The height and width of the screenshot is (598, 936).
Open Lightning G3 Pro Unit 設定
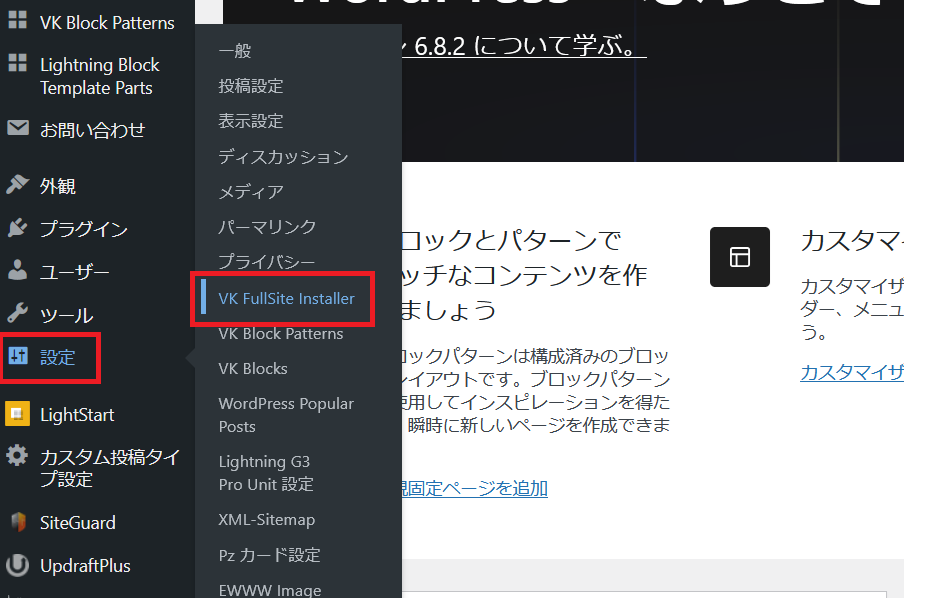(x=266, y=473)
